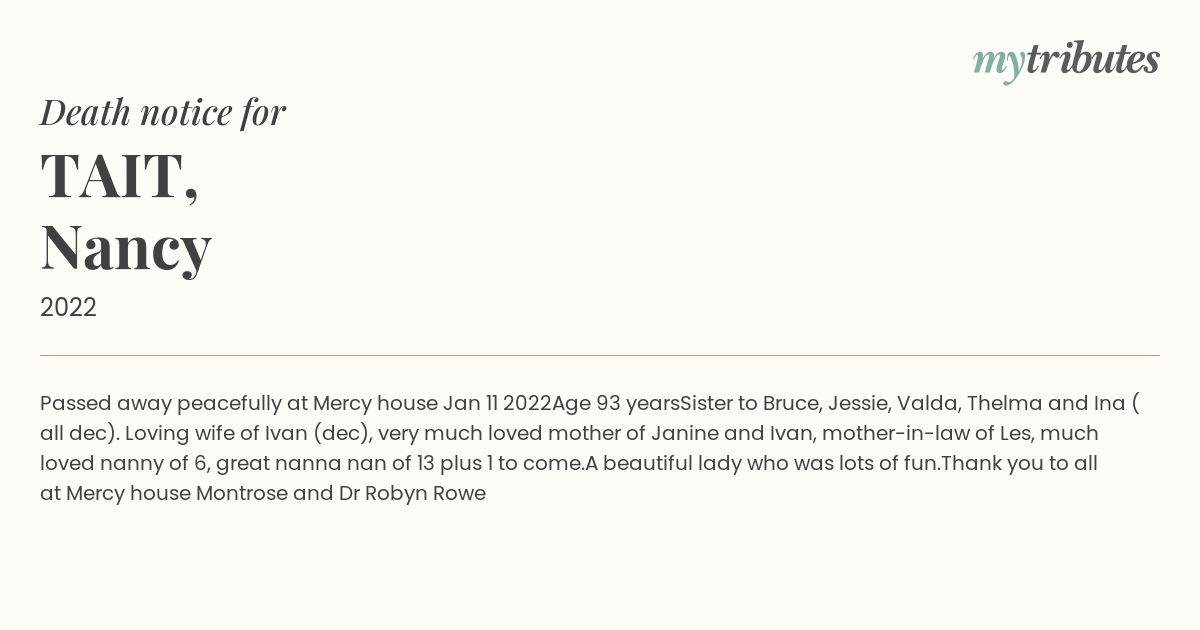Image resolution: width=1200 pixels, height=630 pixels.
Task: Click the date 'Jan 11 2022' in notice
Action: pos(496,403)
